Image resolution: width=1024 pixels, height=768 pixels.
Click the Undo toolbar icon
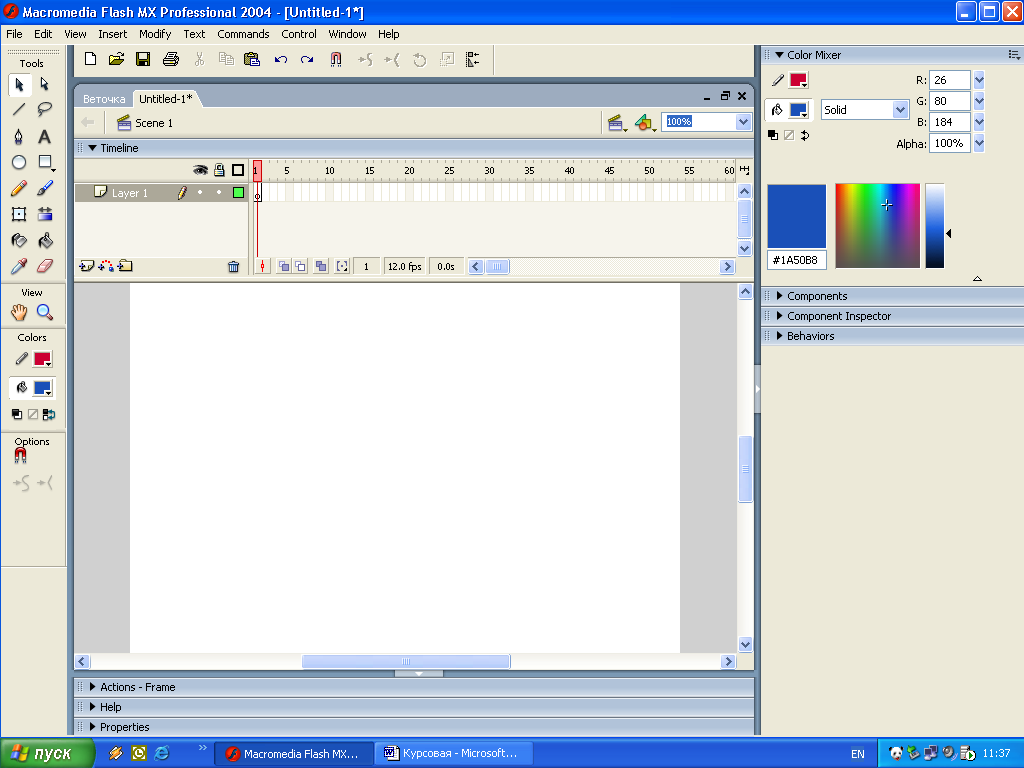pyautogui.click(x=281, y=59)
